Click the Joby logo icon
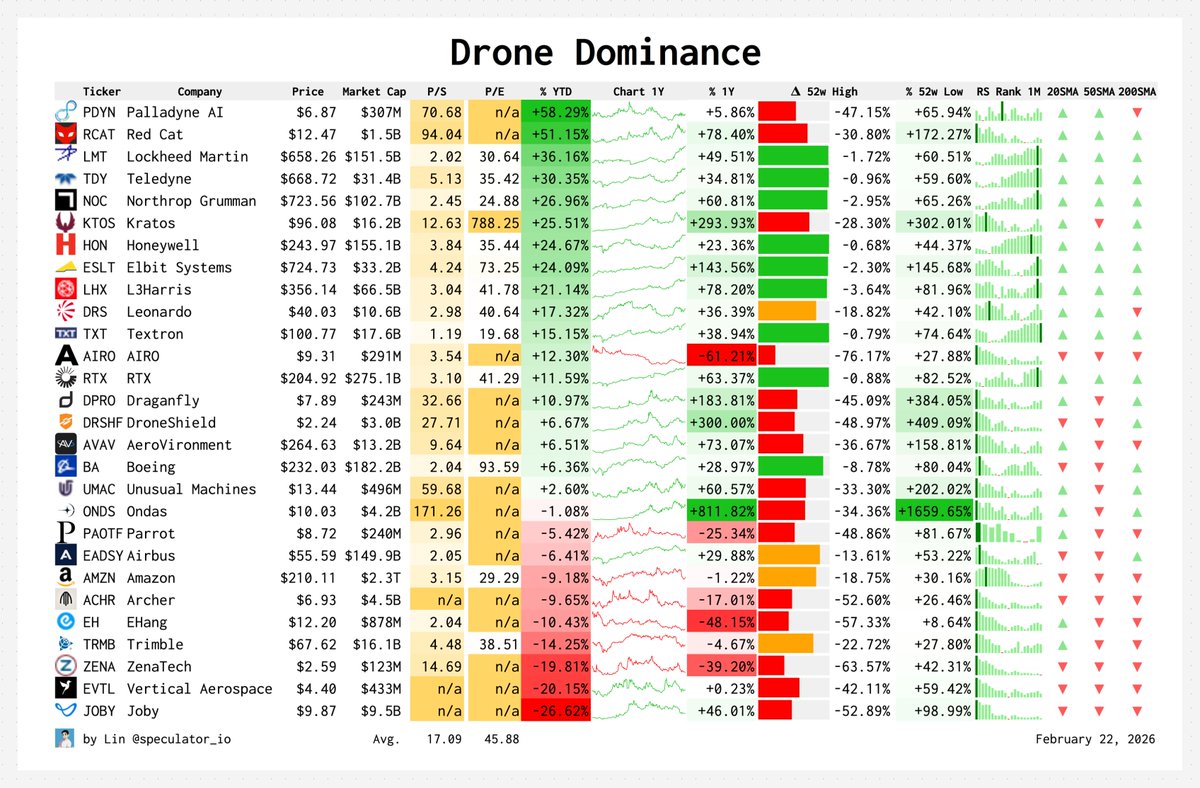 [66, 710]
